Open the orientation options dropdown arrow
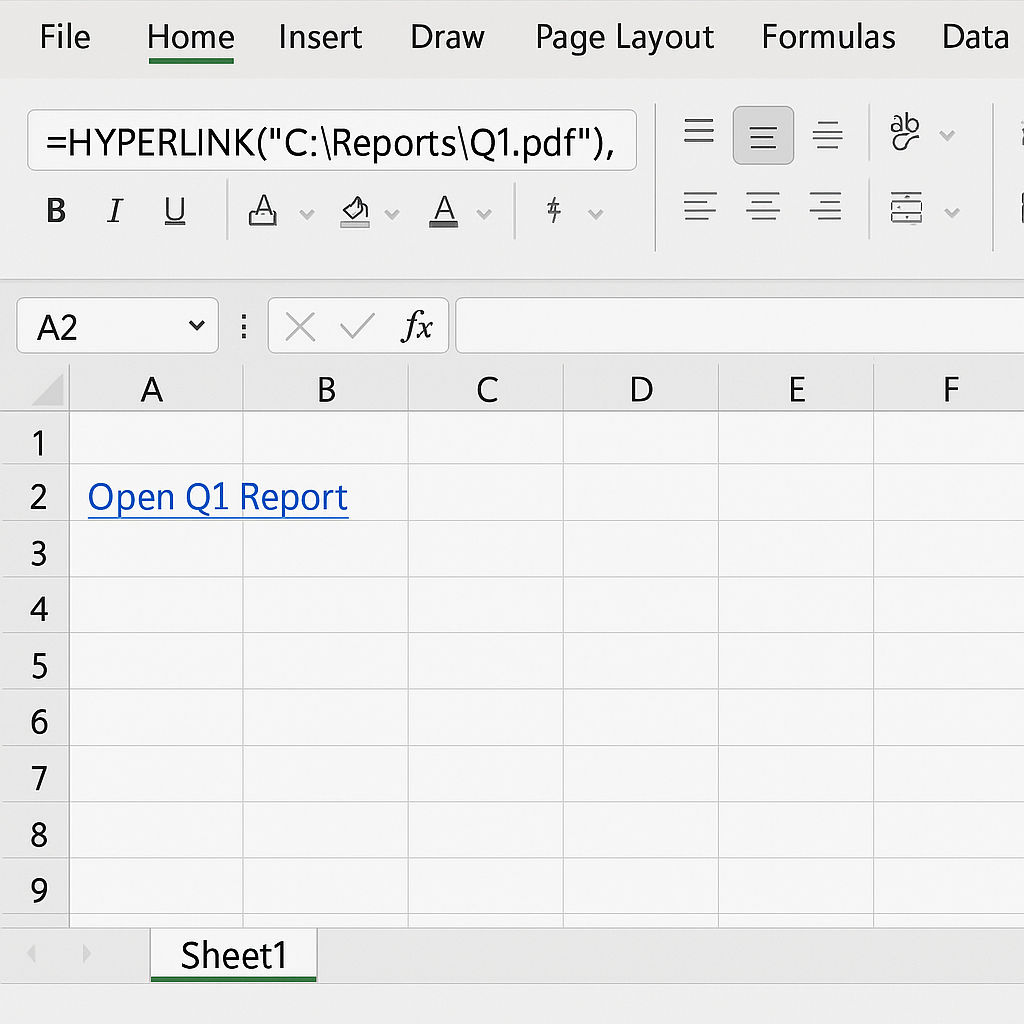Image resolution: width=1024 pixels, height=1024 pixels. point(946,135)
